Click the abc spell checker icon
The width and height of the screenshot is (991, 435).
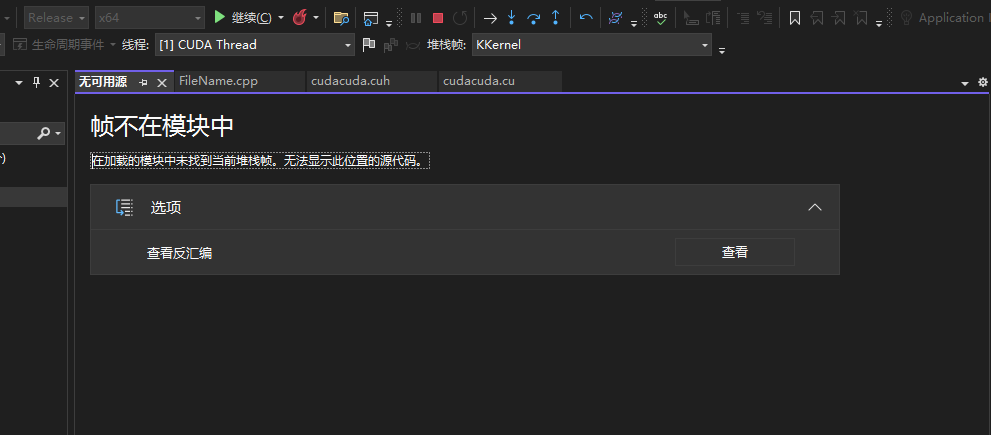(660, 18)
